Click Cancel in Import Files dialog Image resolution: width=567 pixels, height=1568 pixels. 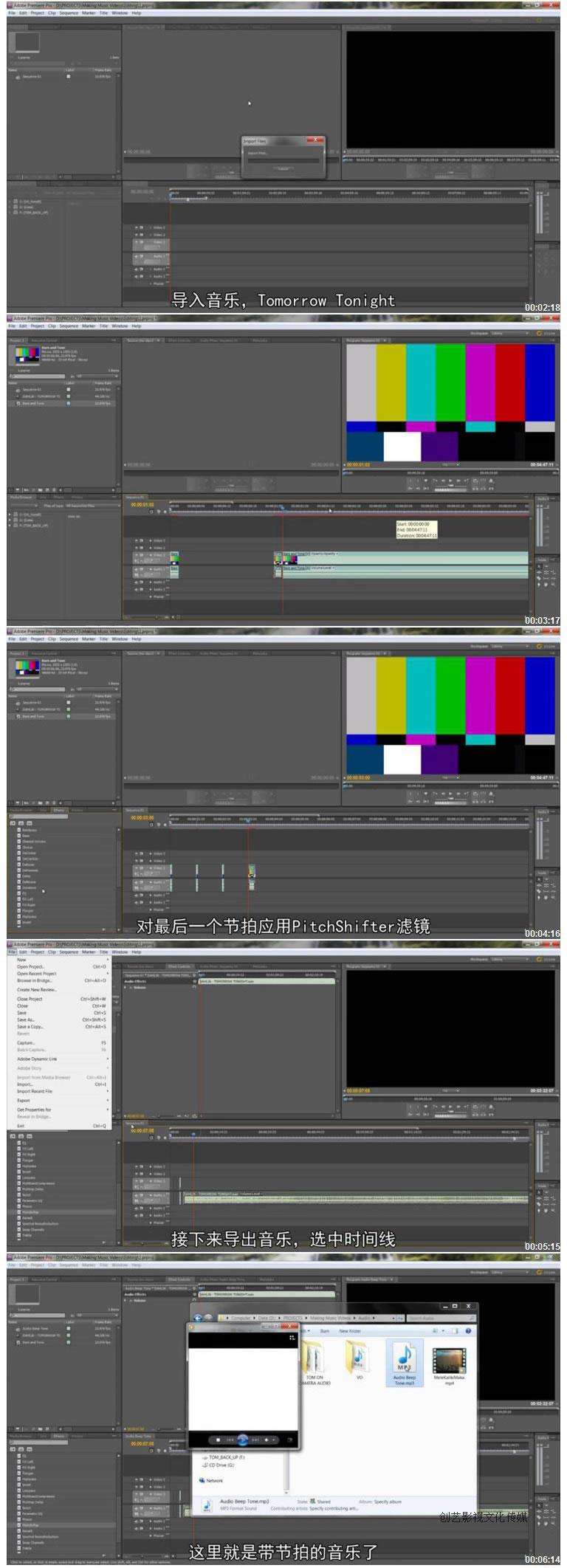pyautogui.click(x=283, y=169)
